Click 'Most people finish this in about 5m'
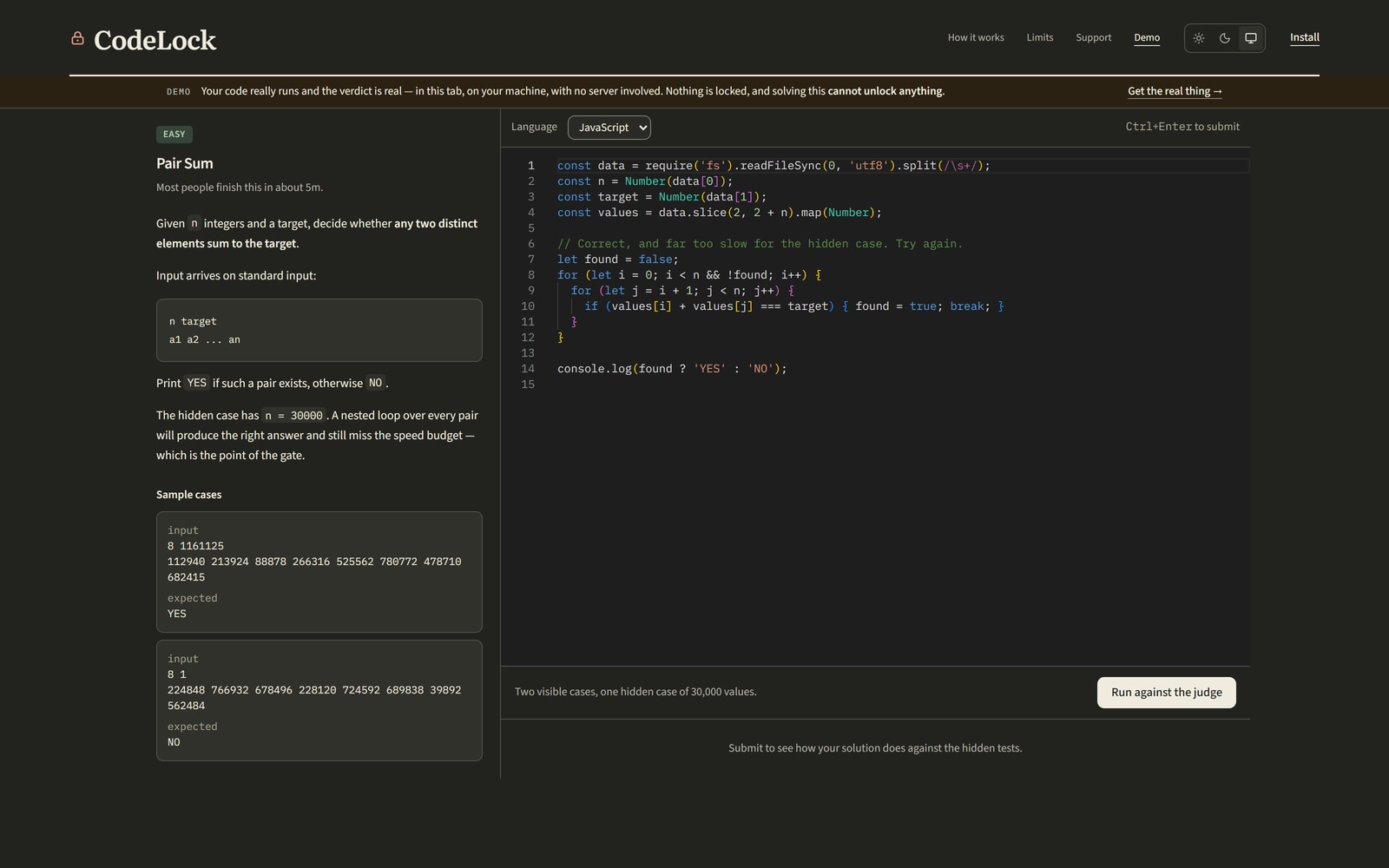1389x868 pixels. (x=240, y=187)
